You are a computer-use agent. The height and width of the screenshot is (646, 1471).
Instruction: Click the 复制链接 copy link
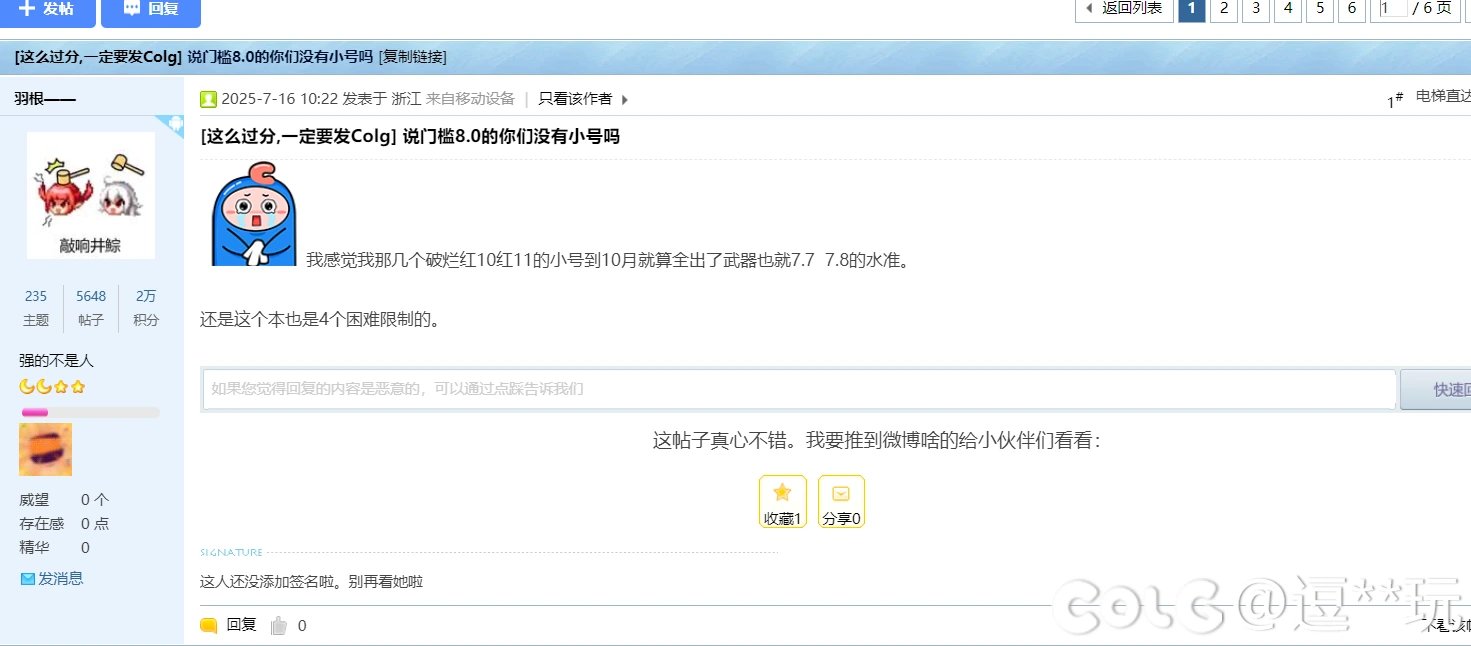[413, 57]
